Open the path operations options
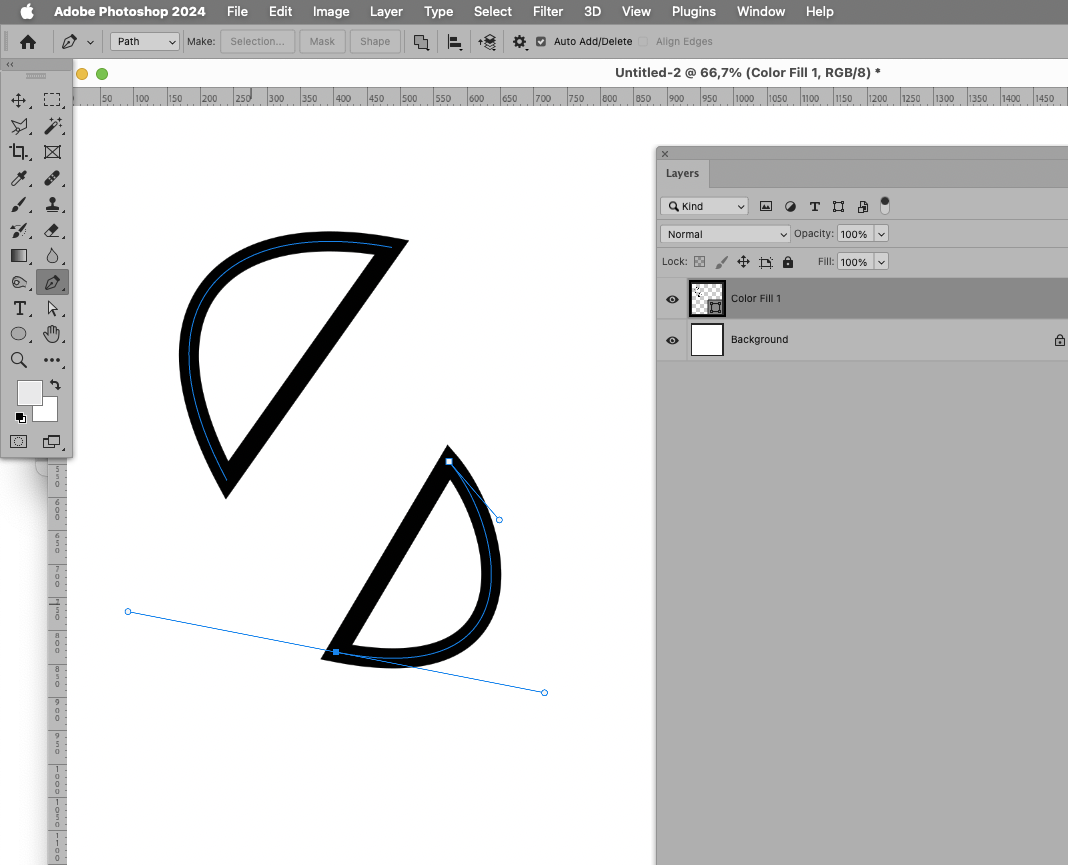 tap(421, 41)
